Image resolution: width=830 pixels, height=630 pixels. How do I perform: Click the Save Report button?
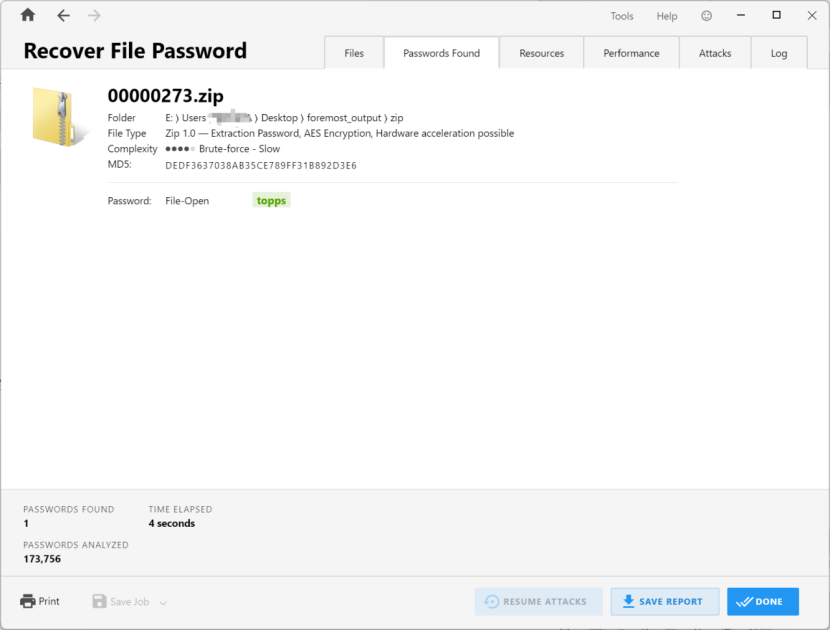tap(664, 601)
